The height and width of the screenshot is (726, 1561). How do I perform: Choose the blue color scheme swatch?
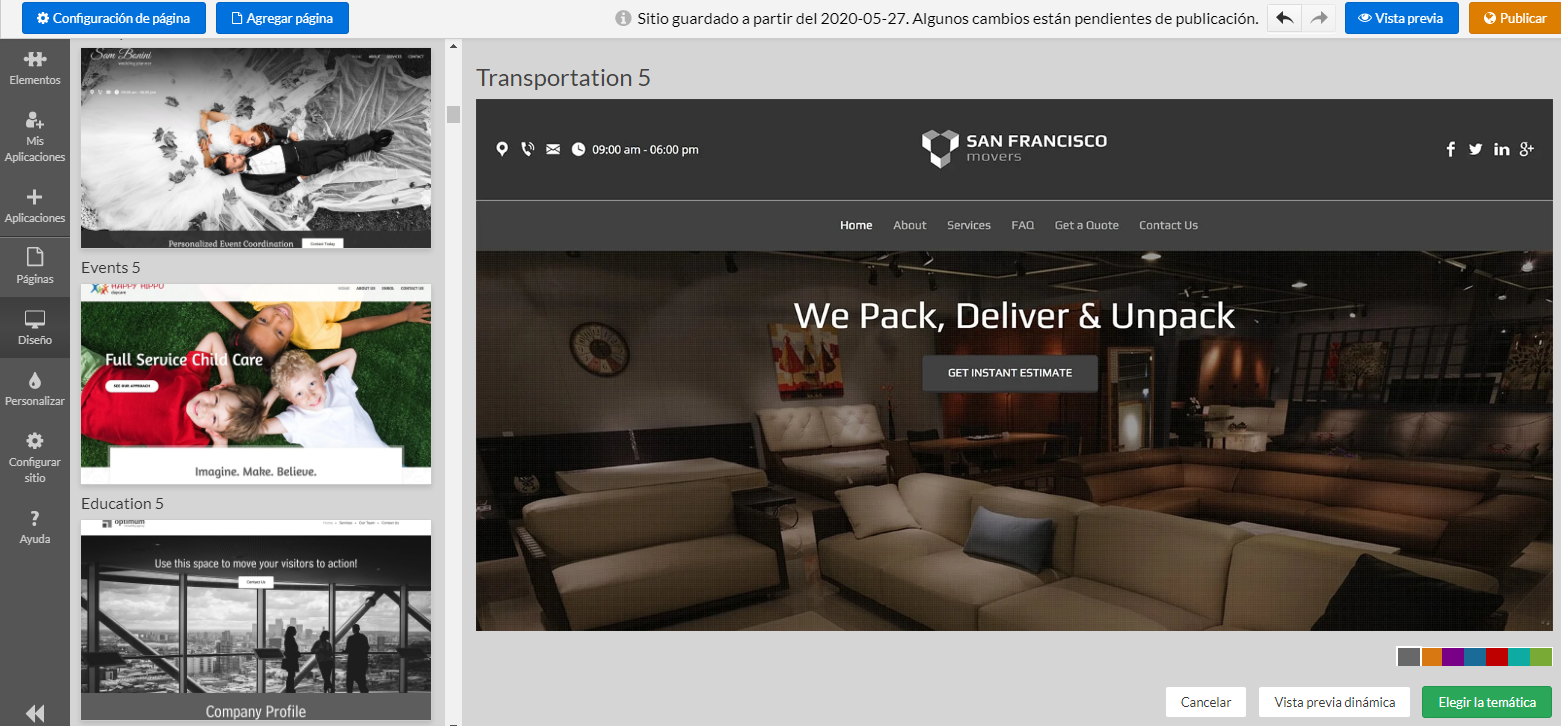1475,657
